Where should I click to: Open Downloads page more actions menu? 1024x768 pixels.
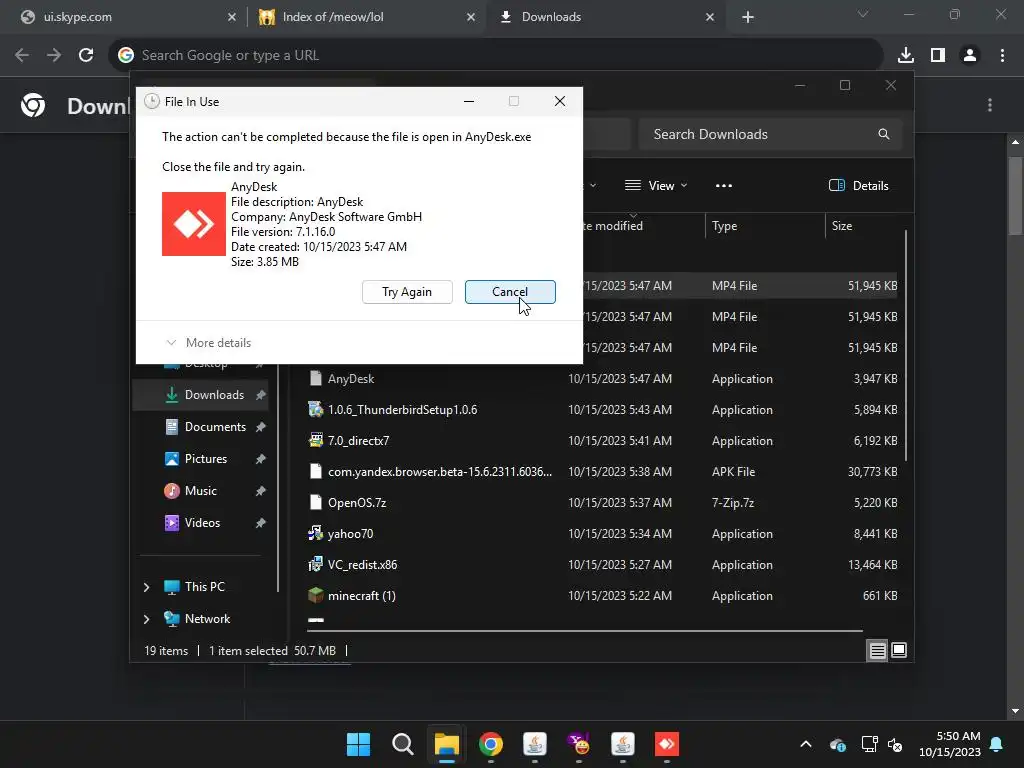point(990,105)
